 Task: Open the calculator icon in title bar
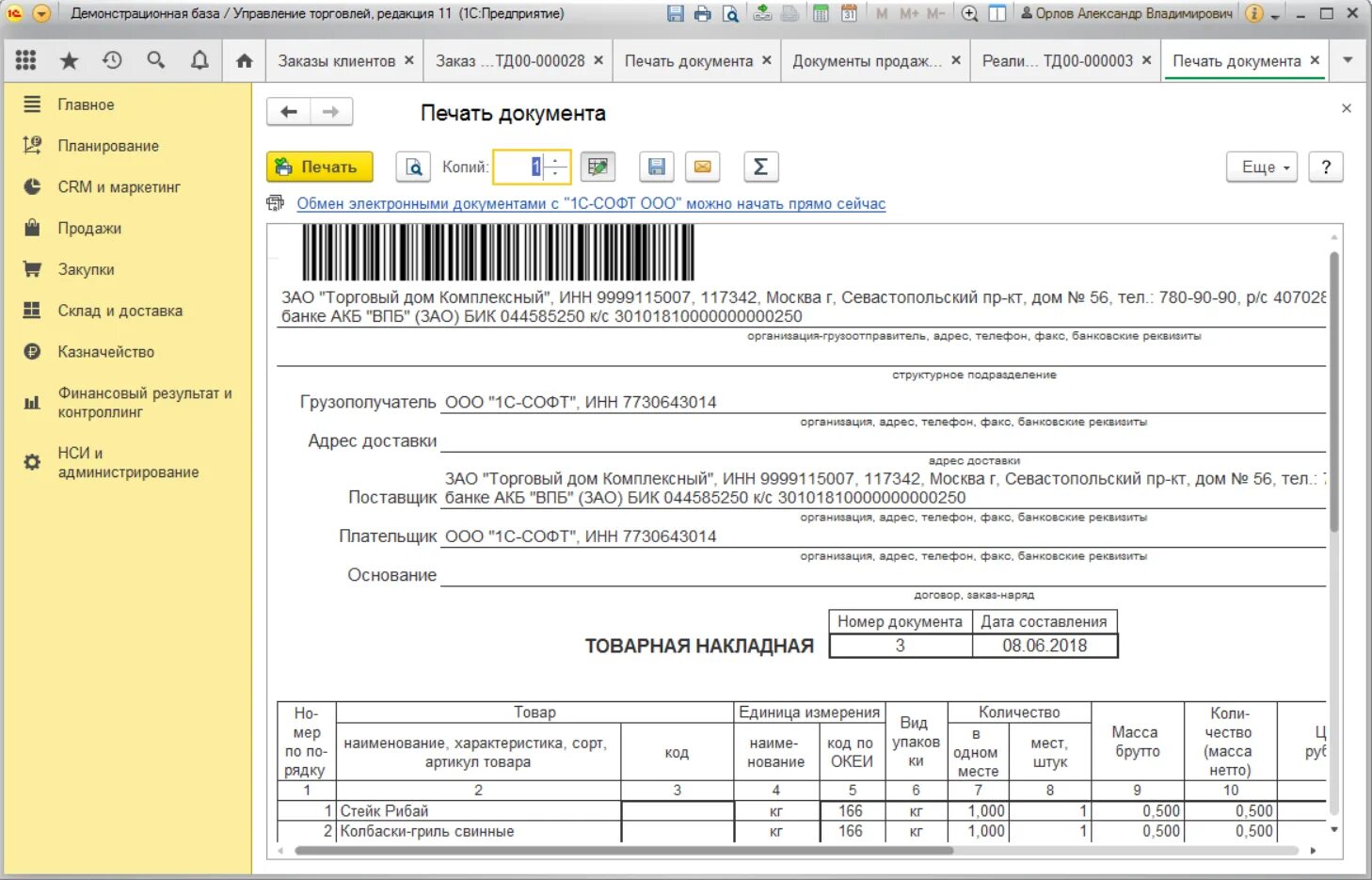[x=821, y=13]
